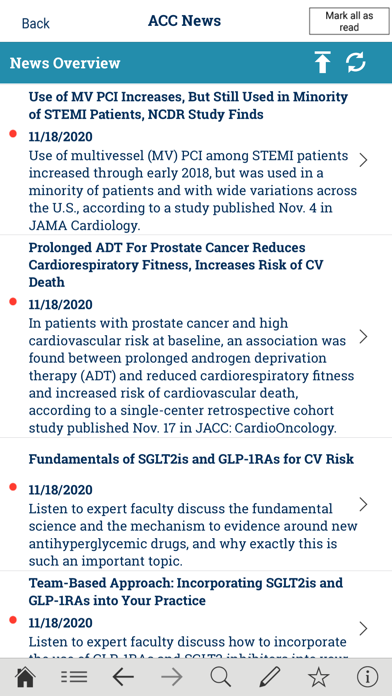
Task: Open favorites with the star icon
Action: (x=319, y=677)
